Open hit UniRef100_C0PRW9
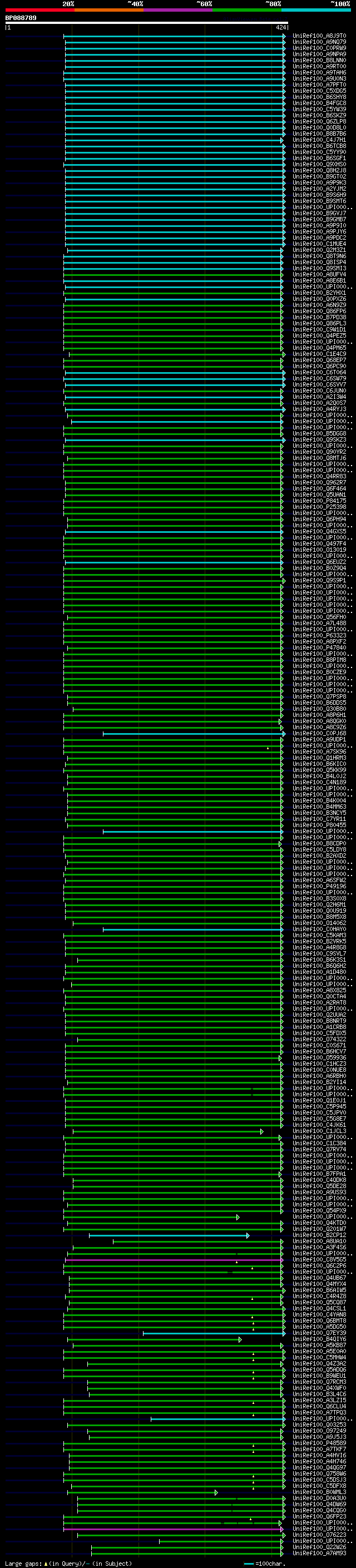Screen dimensions: 356x1568 tap(319, 48)
